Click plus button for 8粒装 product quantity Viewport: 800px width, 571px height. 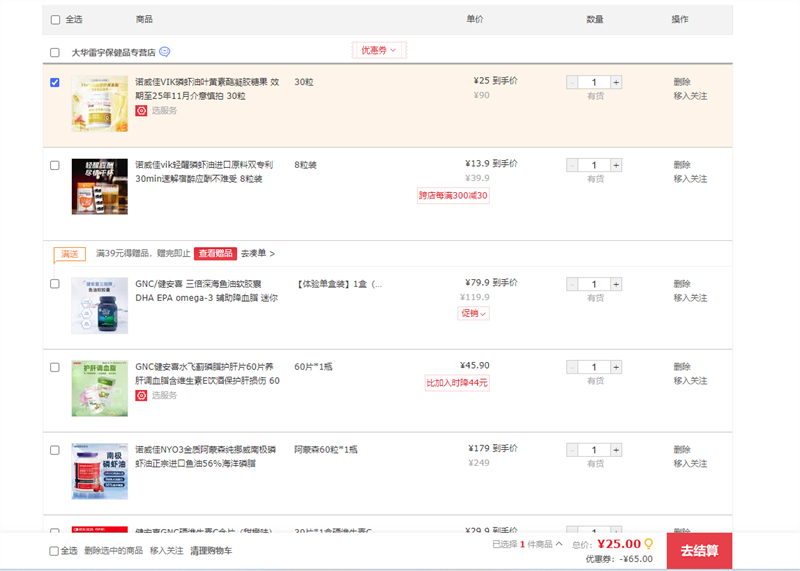pyautogui.click(x=616, y=165)
